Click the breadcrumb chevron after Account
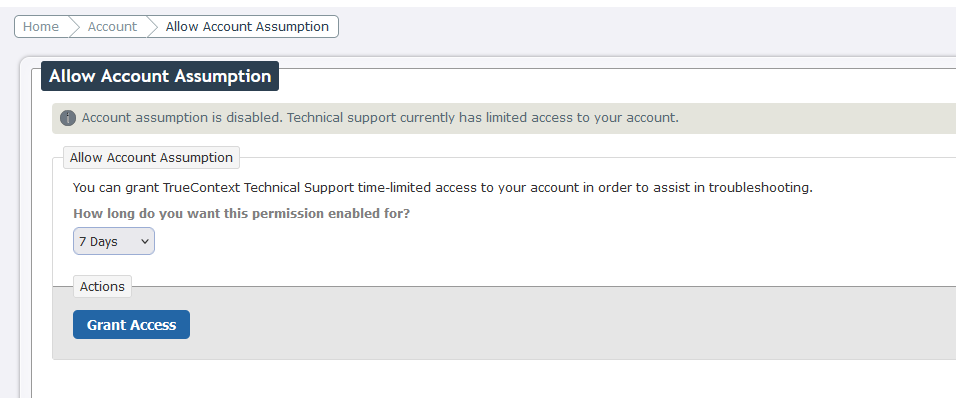956x398 pixels. (x=152, y=27)
